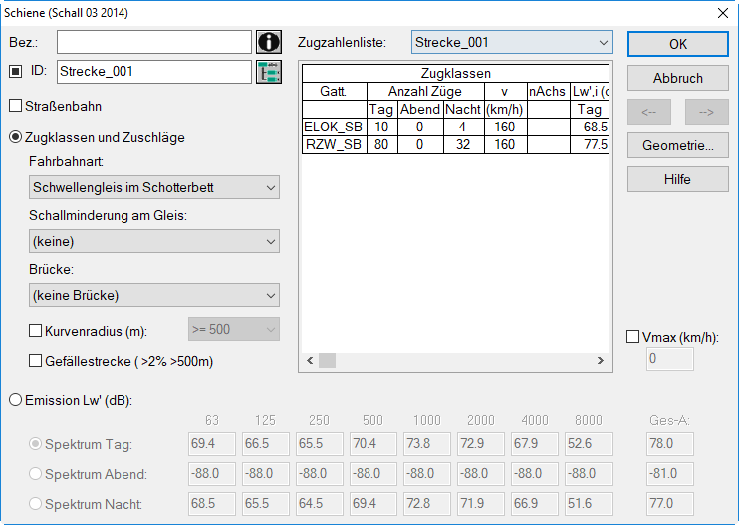Cancel with the Abbruch button

(678, 78)
